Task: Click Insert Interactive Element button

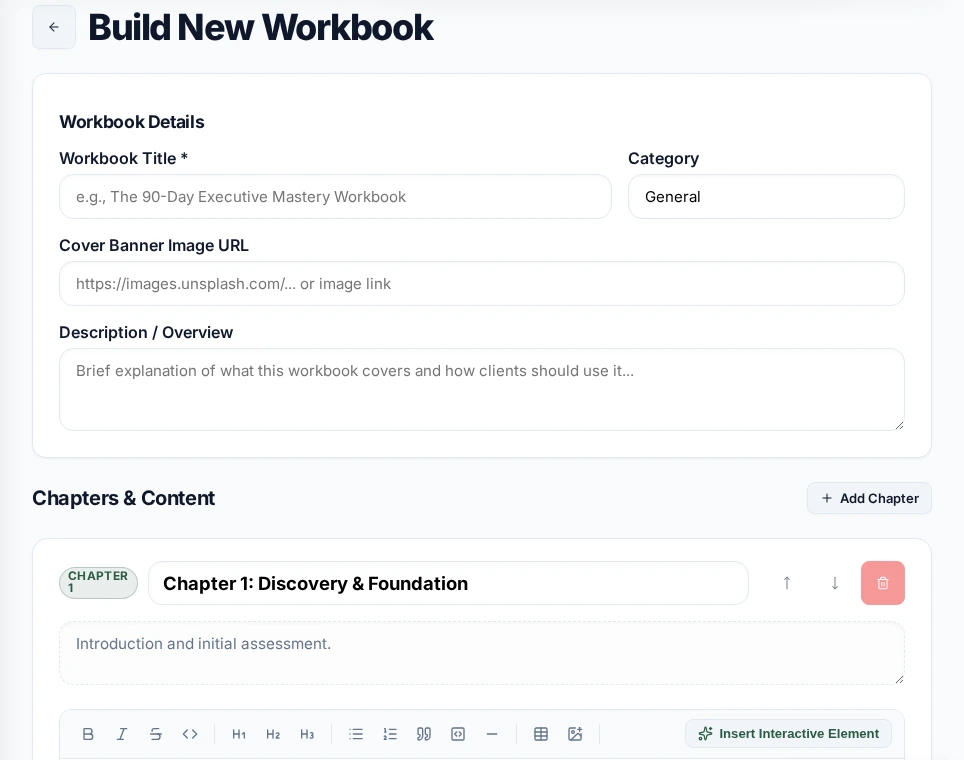Action: pos(788,734)
